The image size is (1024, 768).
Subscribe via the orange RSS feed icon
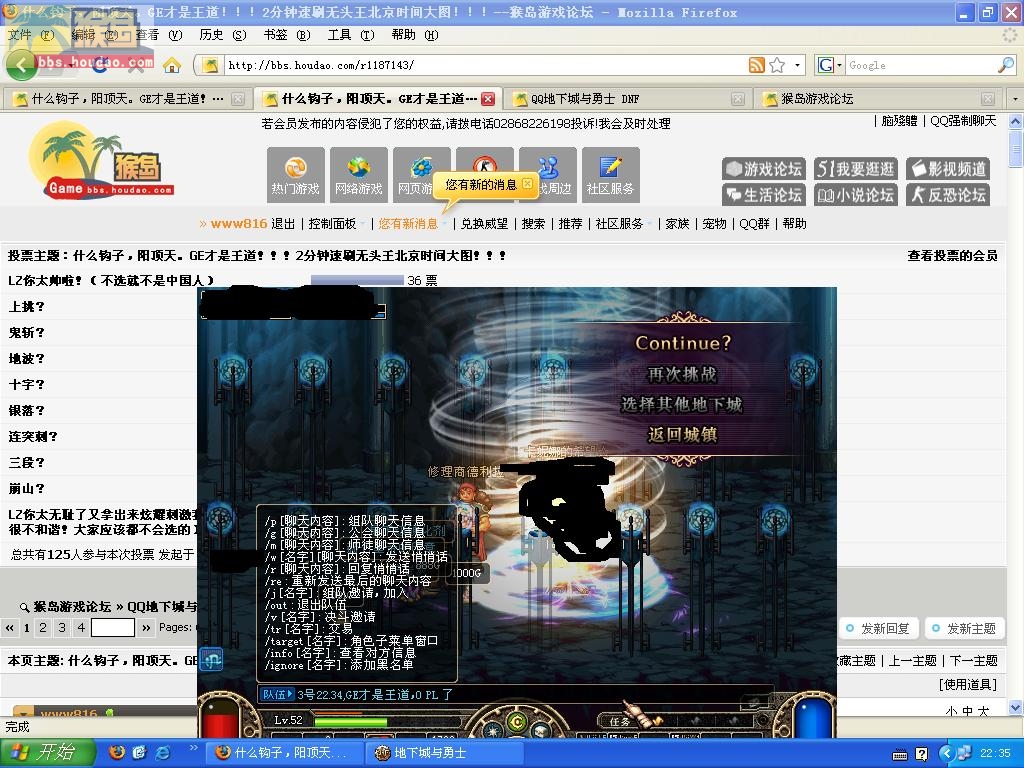[756, 65]
